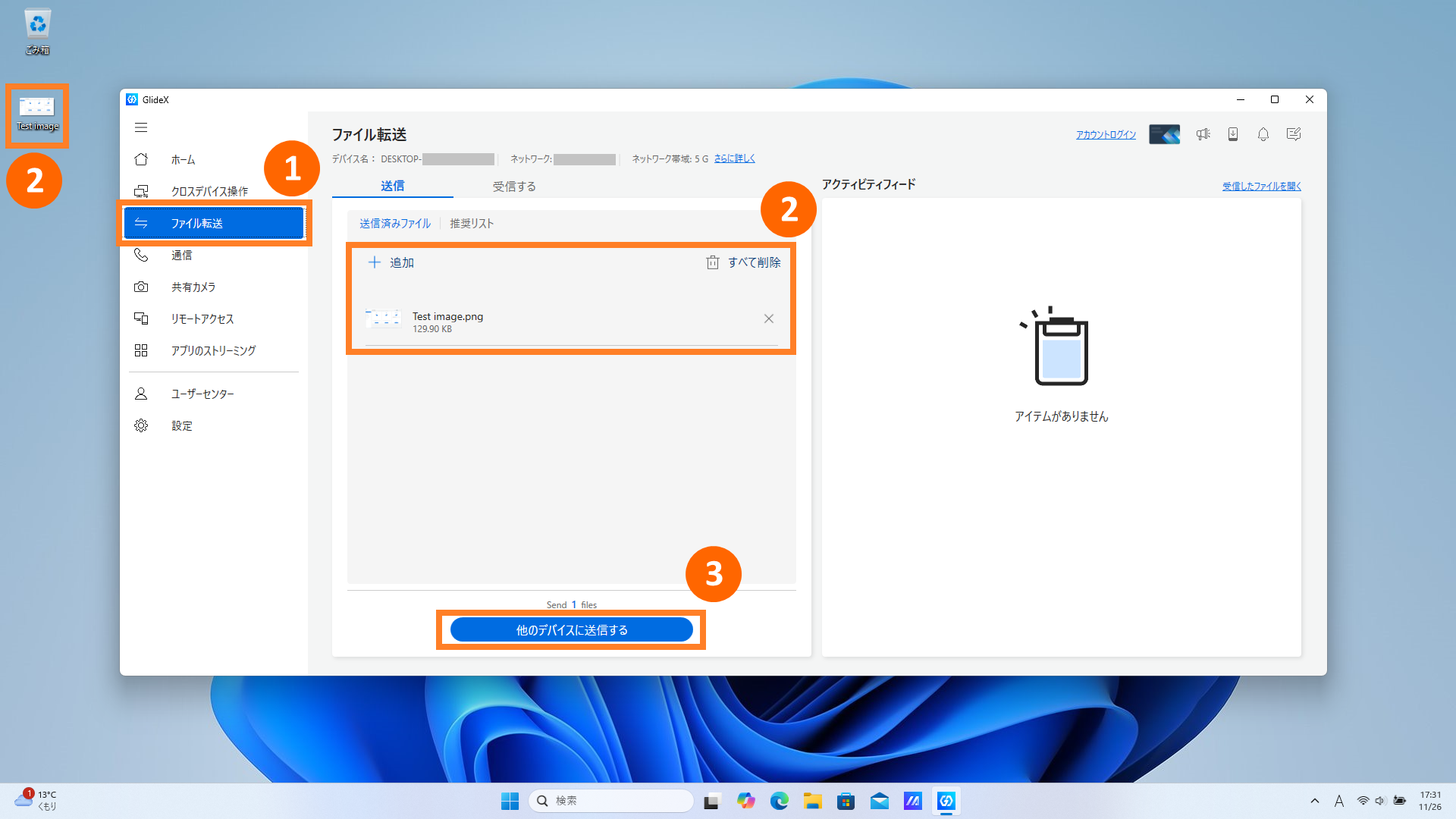Show hidden icons in system tray
The height and width of the screenshot is (819, 1456).
pyautogui.click(x=1315, y=801)
